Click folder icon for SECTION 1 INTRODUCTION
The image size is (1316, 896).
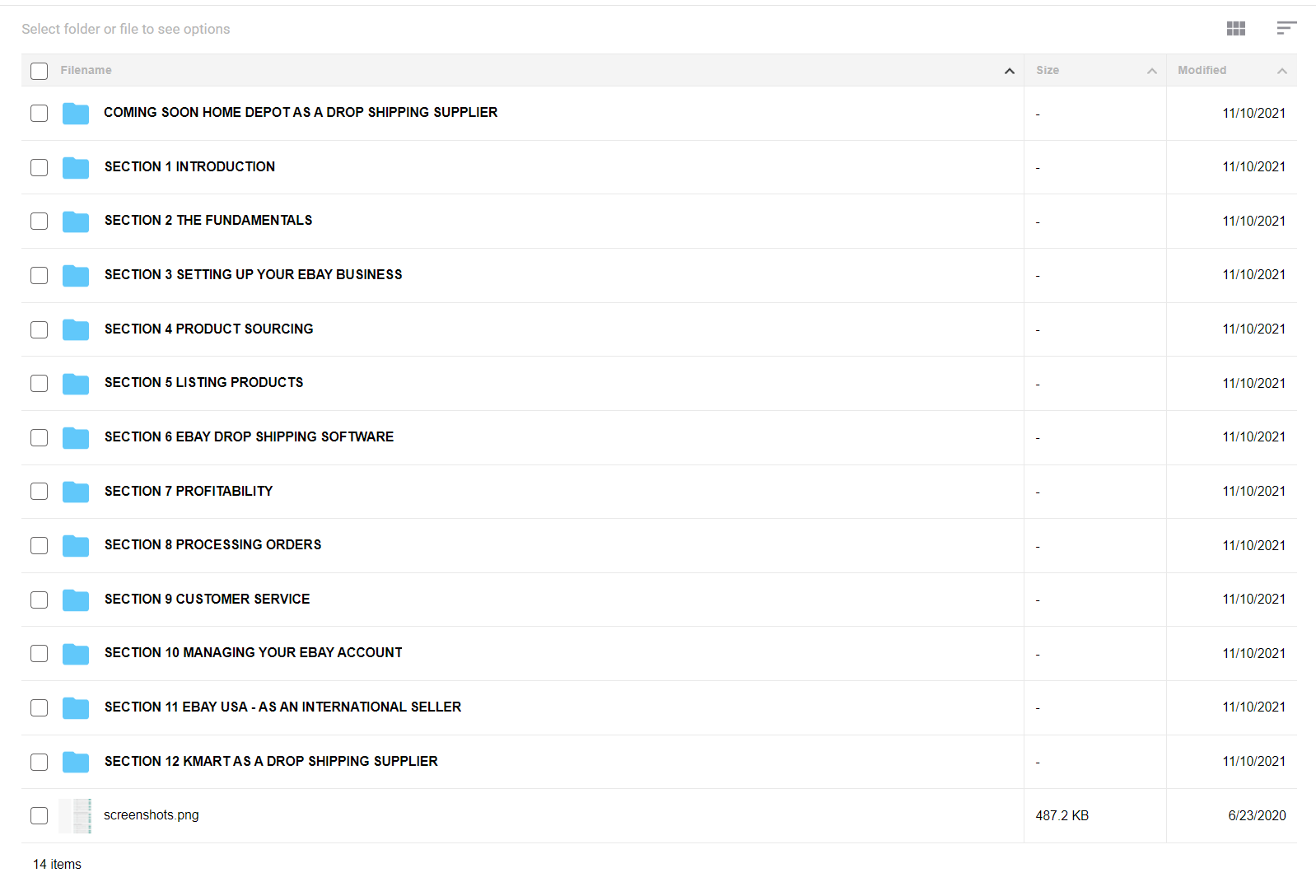[x=76, y=168]
